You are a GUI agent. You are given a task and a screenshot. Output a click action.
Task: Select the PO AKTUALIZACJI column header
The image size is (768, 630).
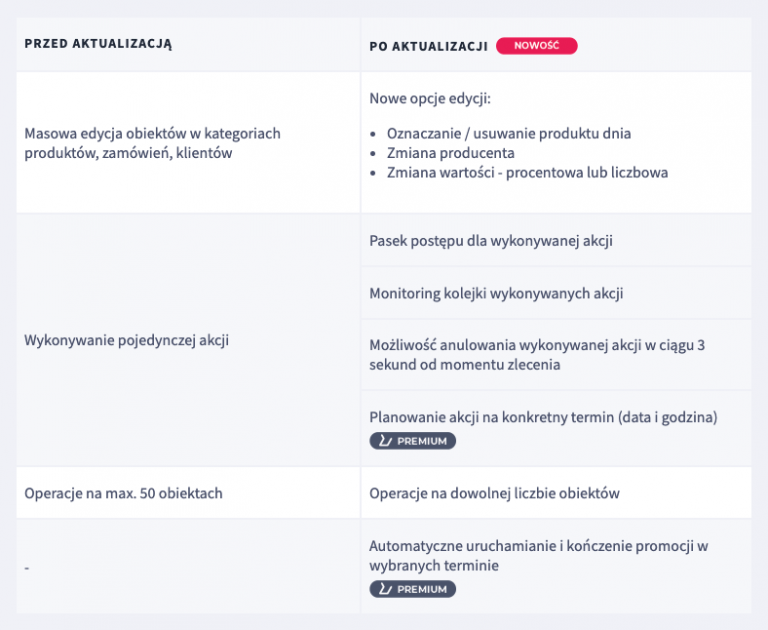(x=428, y=46)
